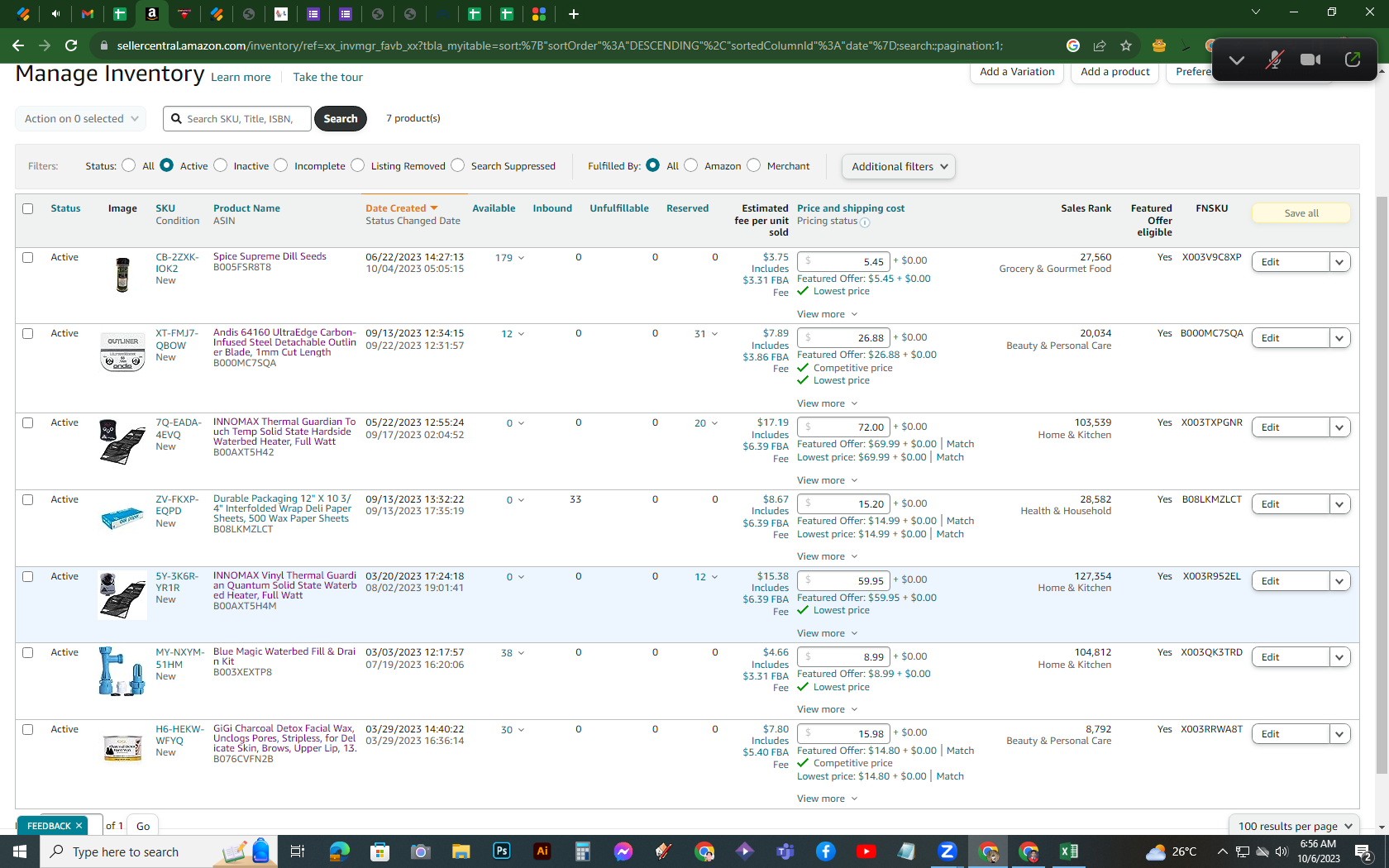Screen dimensions: 1389x868
Task: Select the All status radio button
Action: click(128, 165)
